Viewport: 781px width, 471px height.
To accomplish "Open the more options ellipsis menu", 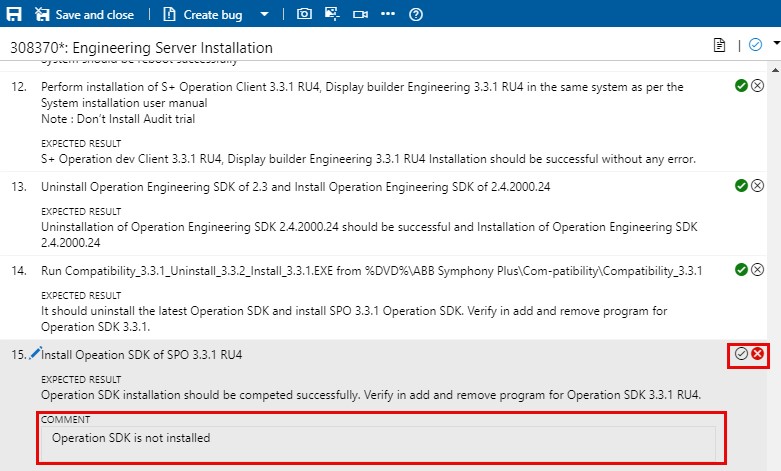I will 388,14.
